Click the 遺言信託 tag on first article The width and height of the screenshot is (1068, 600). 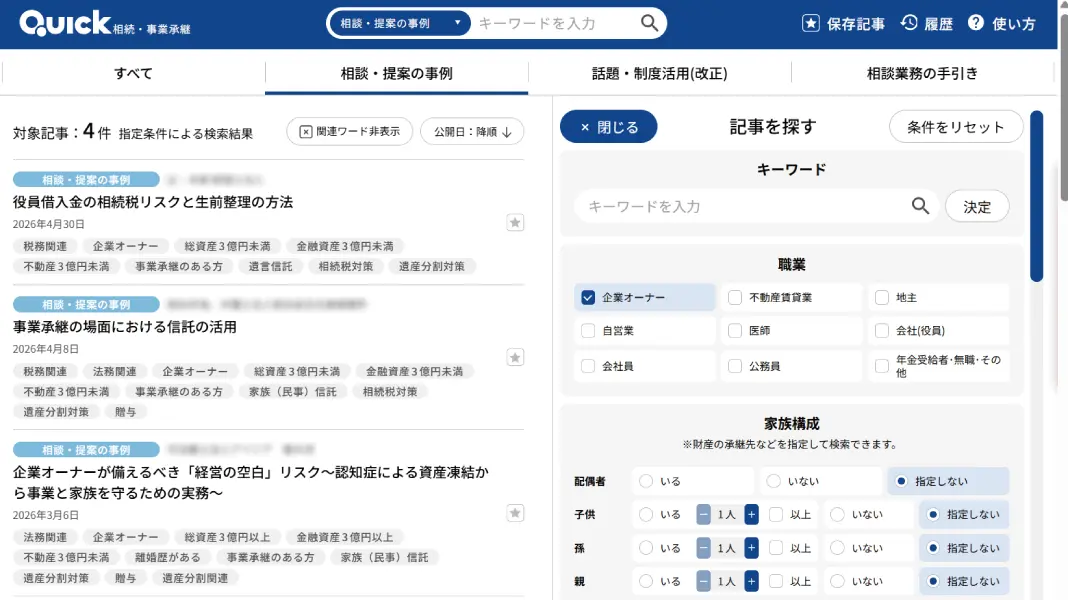click(x=270, y=266)
